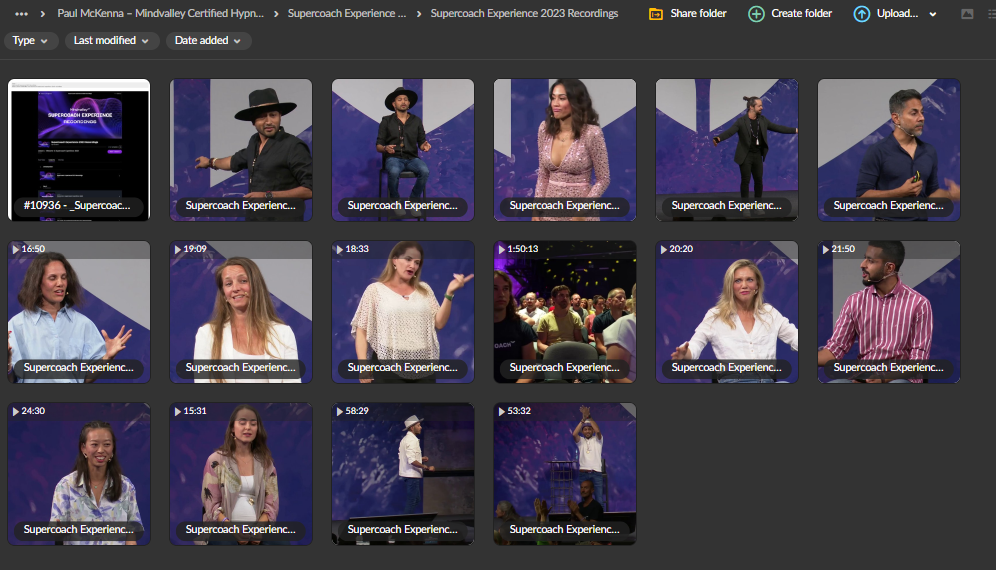Open the Type filter dropdown
Screen dimensions: 996x570
point(30,41)
